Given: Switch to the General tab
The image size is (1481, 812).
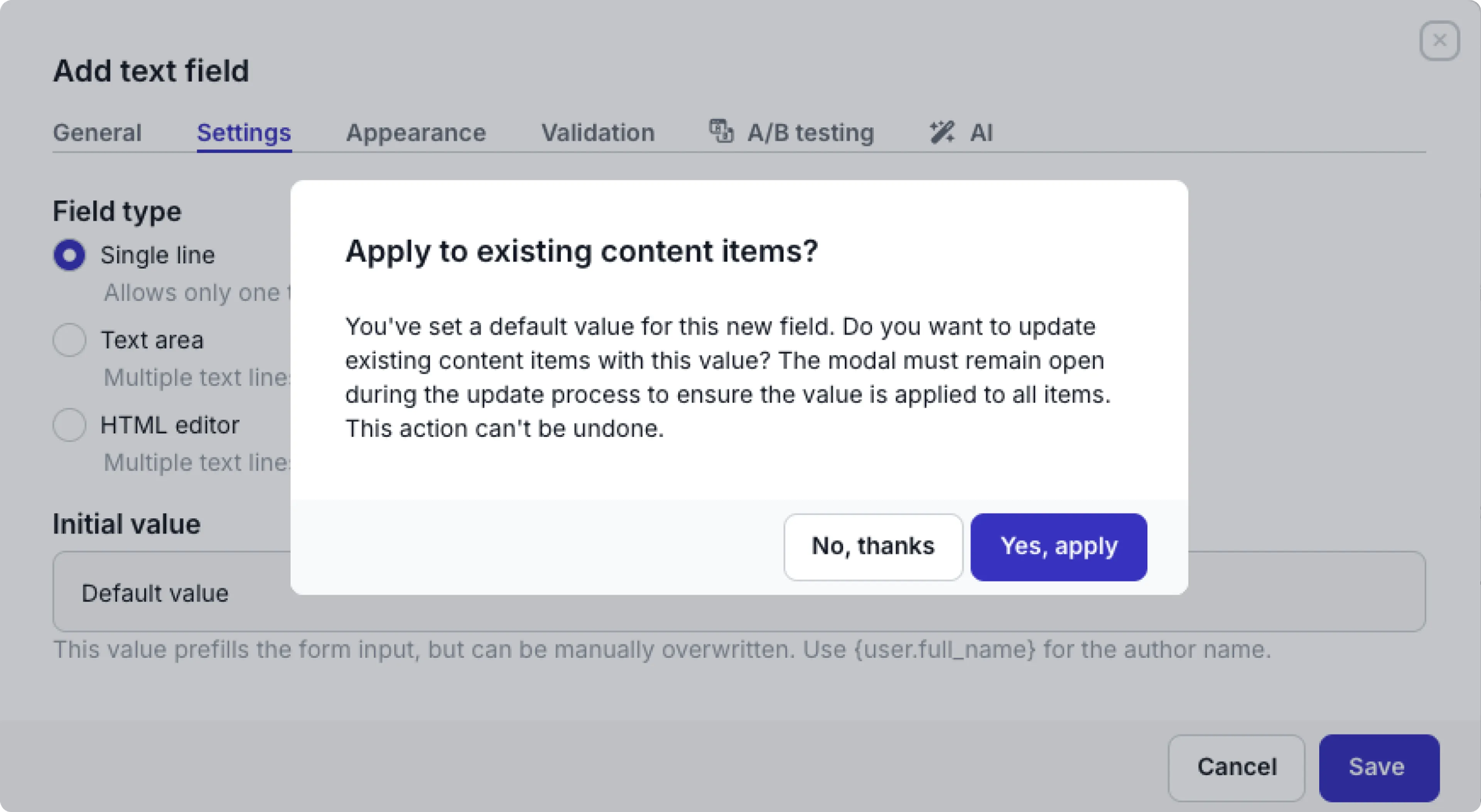Looking at the screenshot, I should [97, 133].
